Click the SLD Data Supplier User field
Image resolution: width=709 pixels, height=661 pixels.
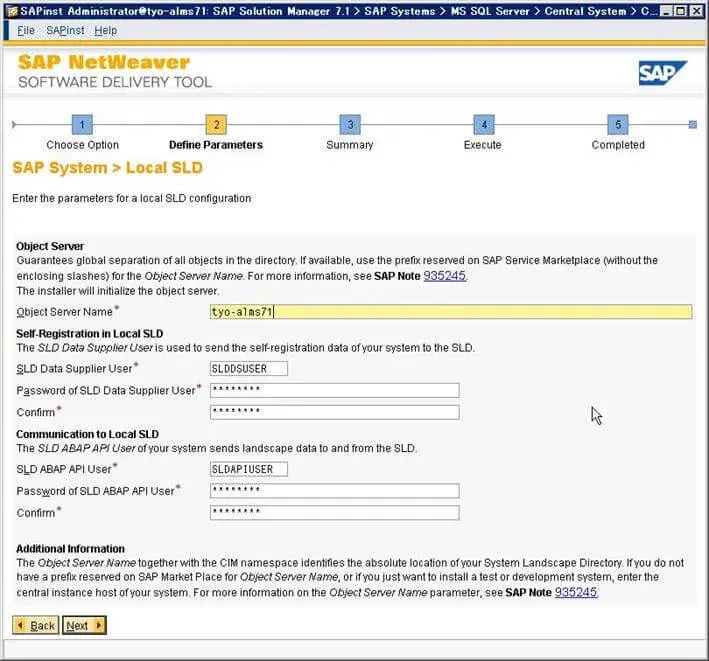point(249,368)
